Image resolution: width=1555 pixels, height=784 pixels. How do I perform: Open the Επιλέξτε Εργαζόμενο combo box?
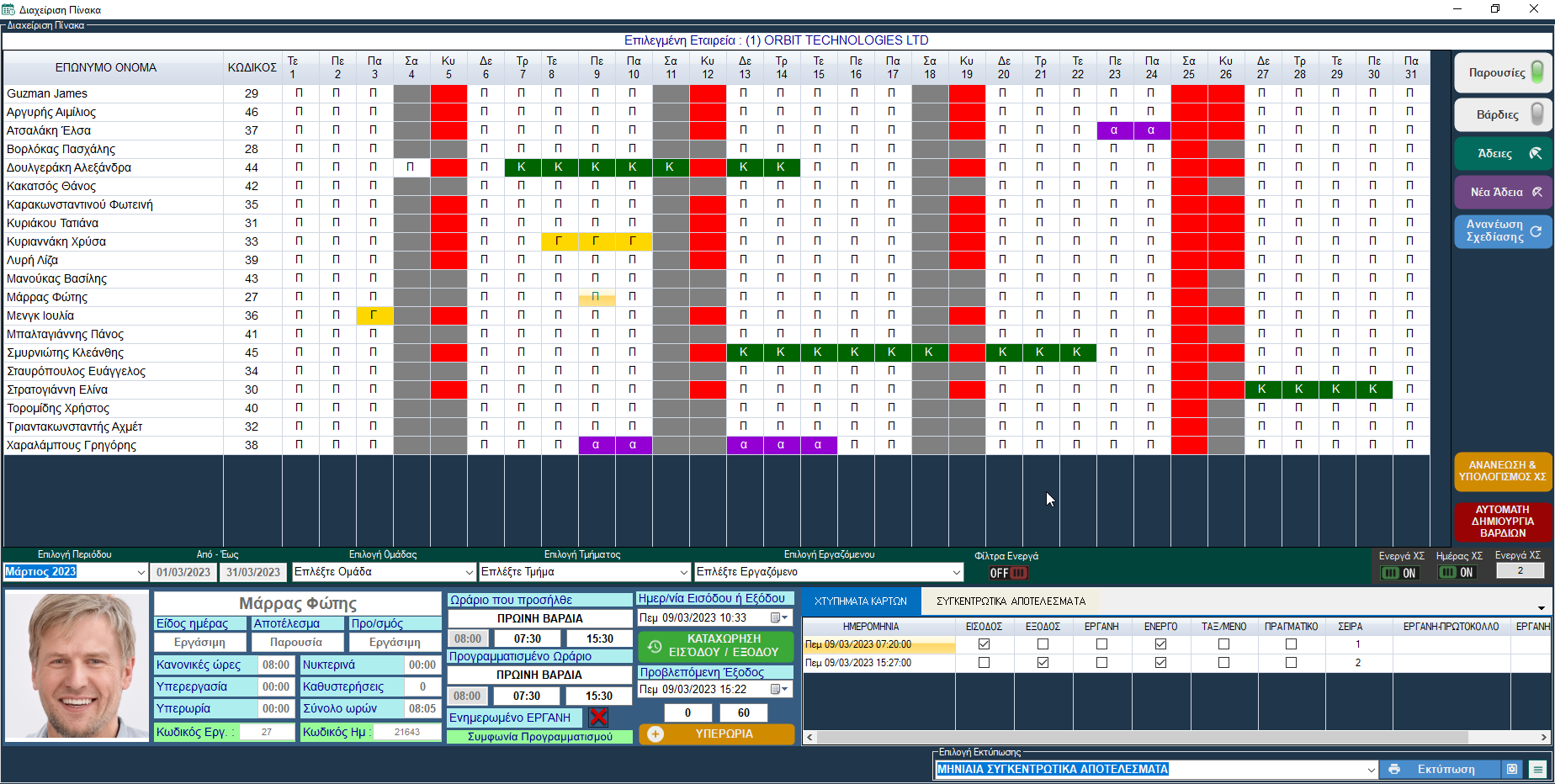(x=956, y=572)
